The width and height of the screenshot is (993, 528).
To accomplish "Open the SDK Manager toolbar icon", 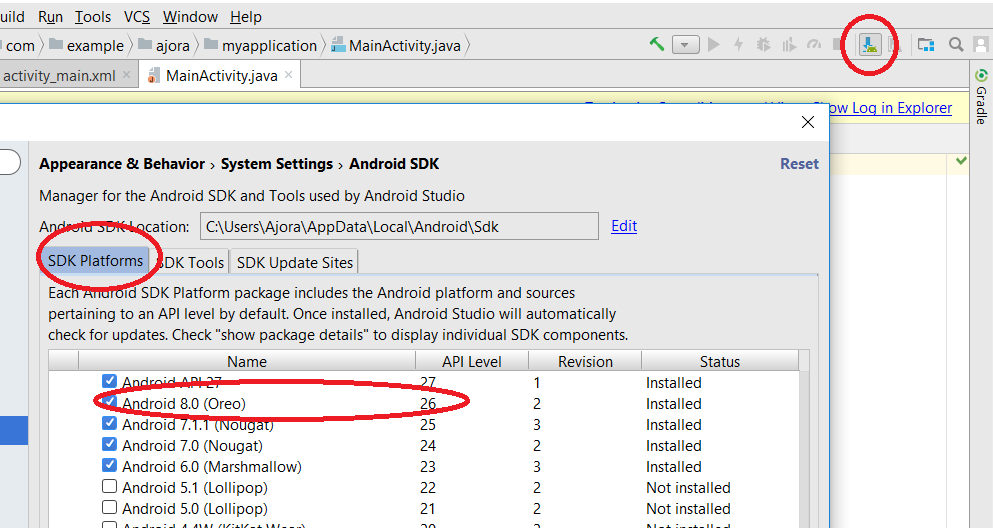I will pyautogui.click(x=870, y=45).
